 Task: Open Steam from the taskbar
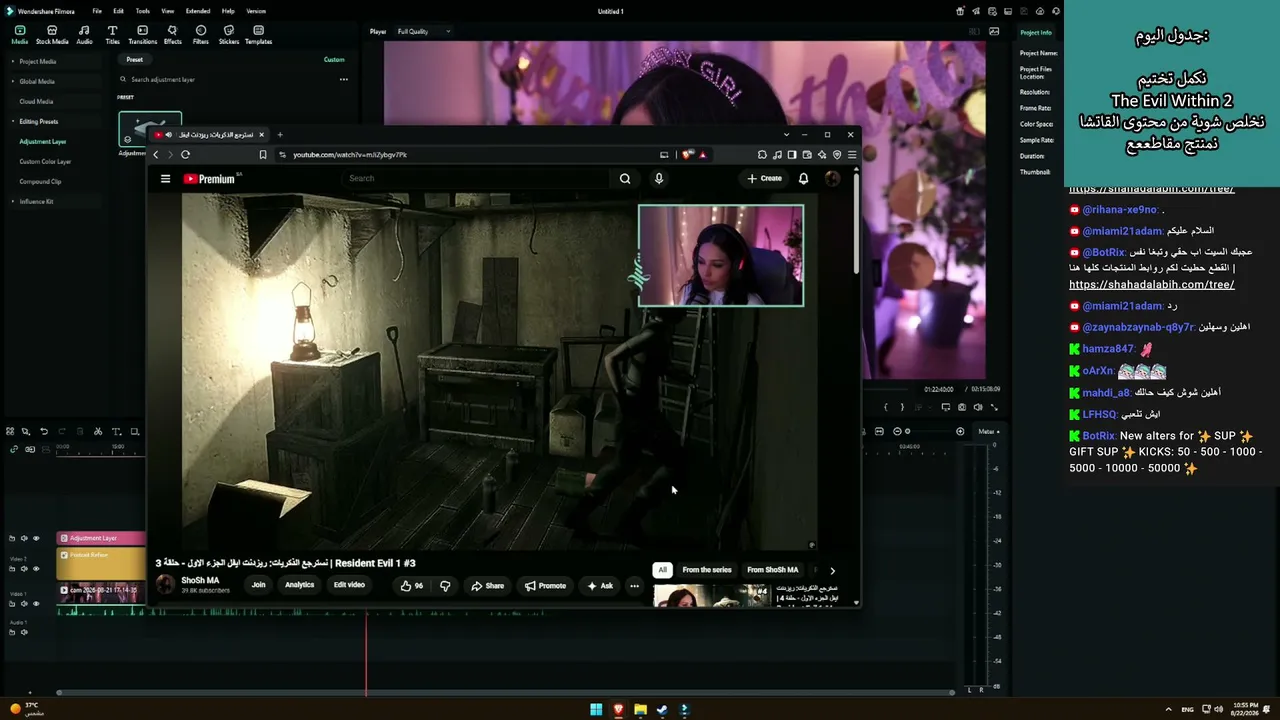(662, 710)
